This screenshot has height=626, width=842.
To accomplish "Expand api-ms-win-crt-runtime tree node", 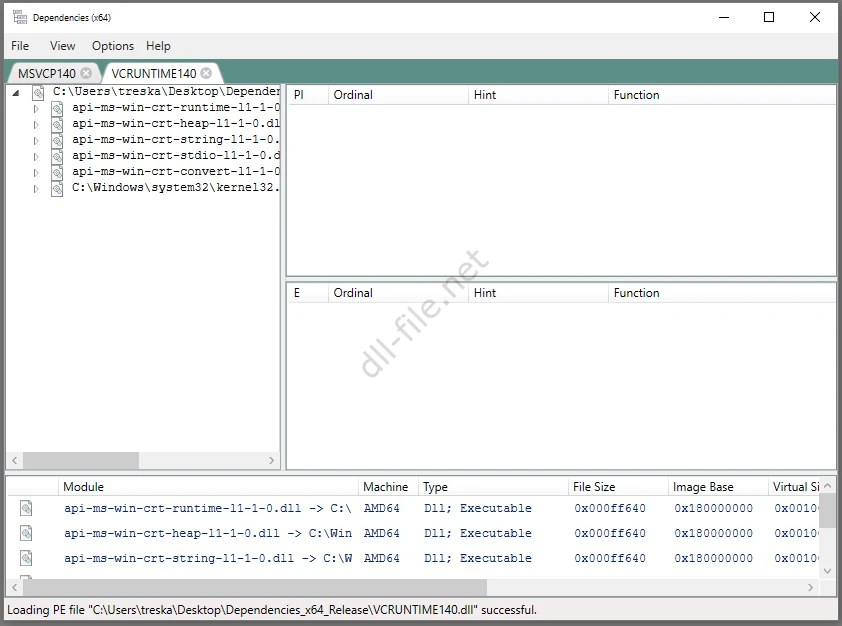I will tap(36, 109).
